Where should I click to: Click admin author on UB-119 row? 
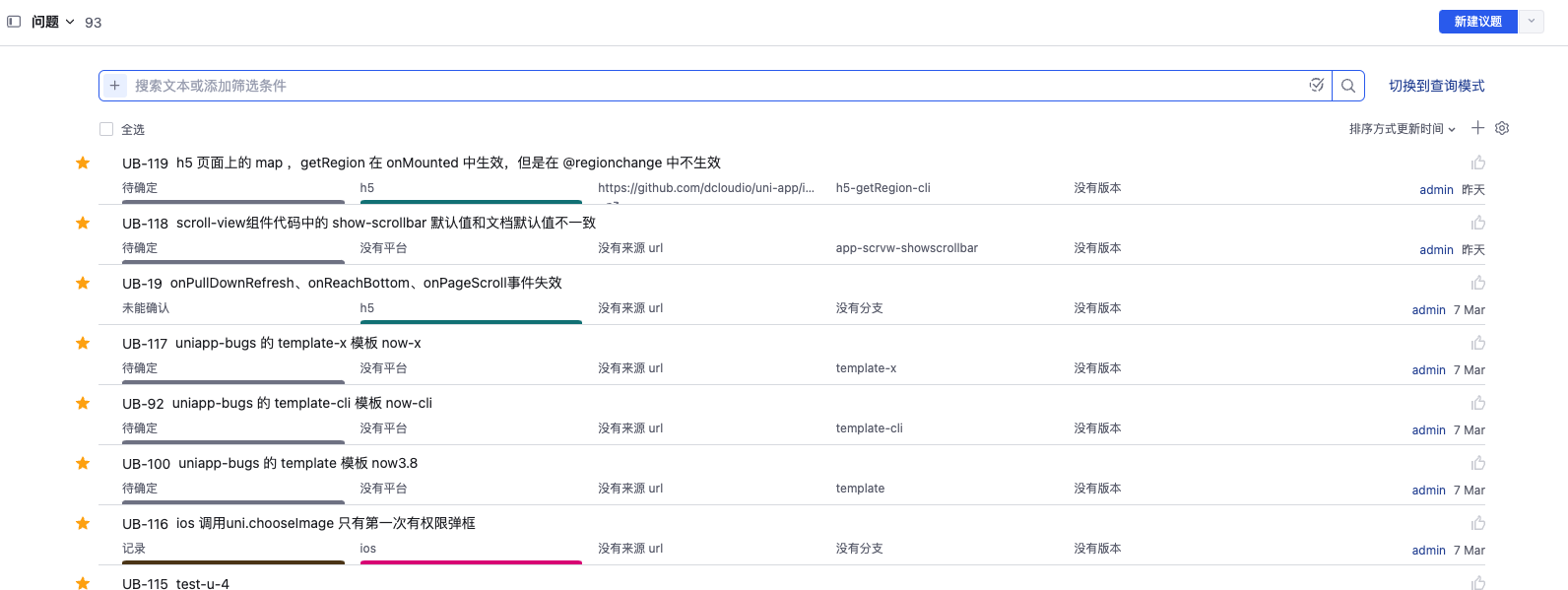tap(1436, 190)
